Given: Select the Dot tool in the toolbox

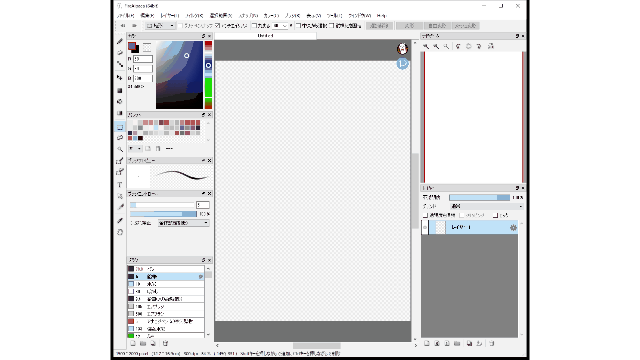Looking at the screenshot, I should 120,64.
